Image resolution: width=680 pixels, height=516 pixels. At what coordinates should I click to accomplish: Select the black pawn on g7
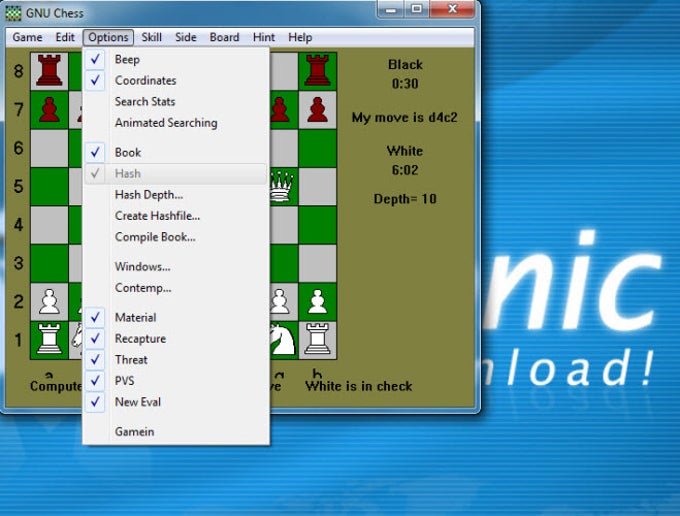point(280,110)
